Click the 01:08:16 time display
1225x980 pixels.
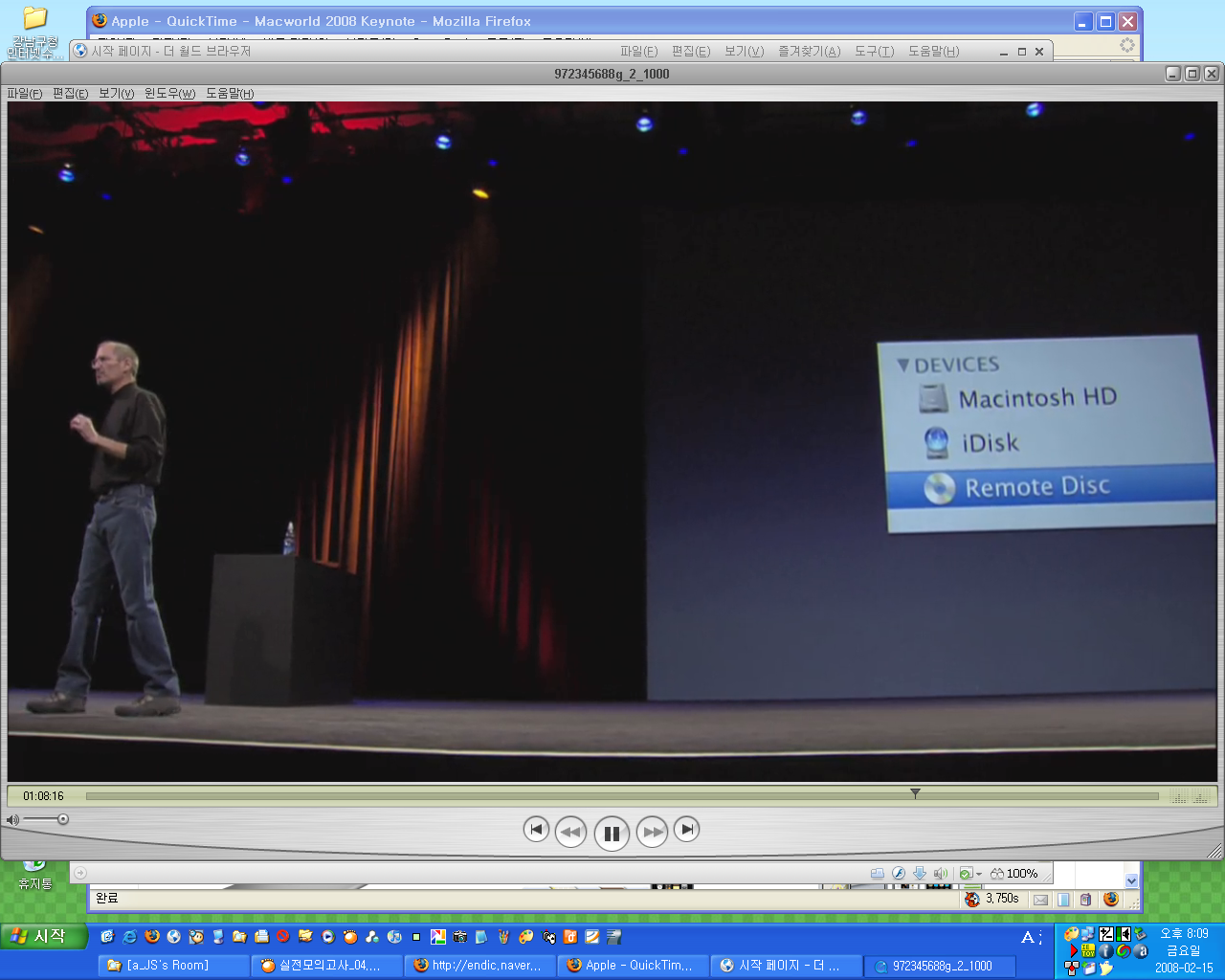point(43,795)
